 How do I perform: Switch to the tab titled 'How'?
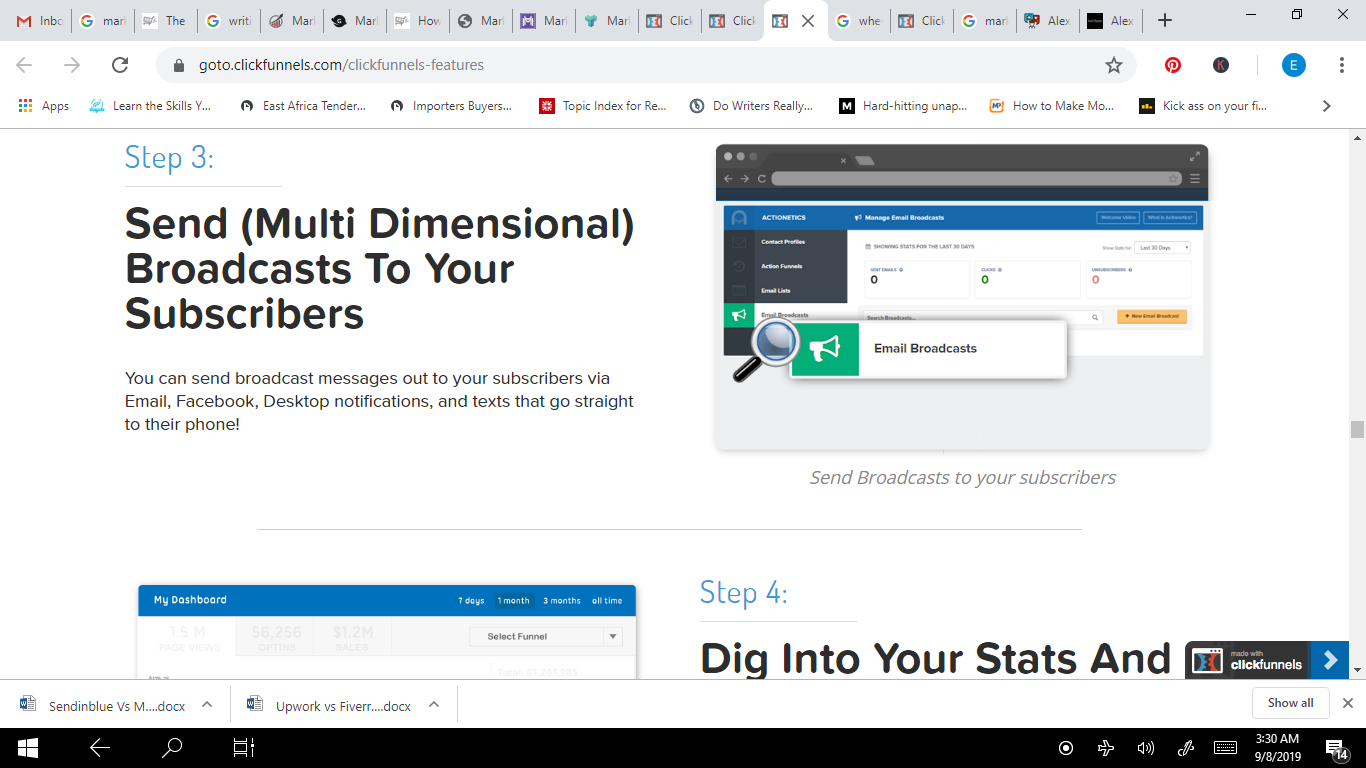(x=416, y=21)
